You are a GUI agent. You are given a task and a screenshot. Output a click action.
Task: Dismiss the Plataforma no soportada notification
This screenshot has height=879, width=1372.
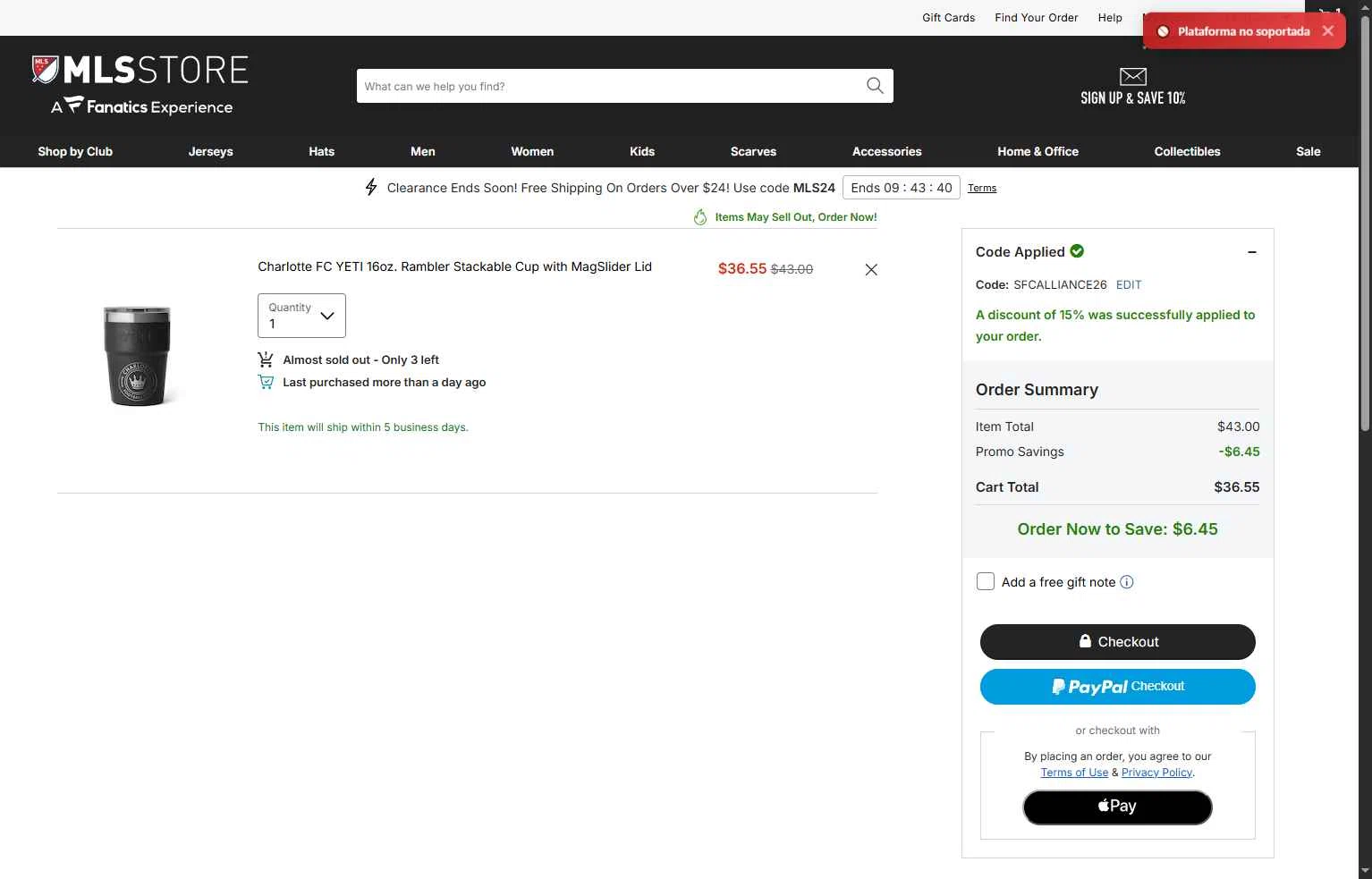(x=1328, y=31)
